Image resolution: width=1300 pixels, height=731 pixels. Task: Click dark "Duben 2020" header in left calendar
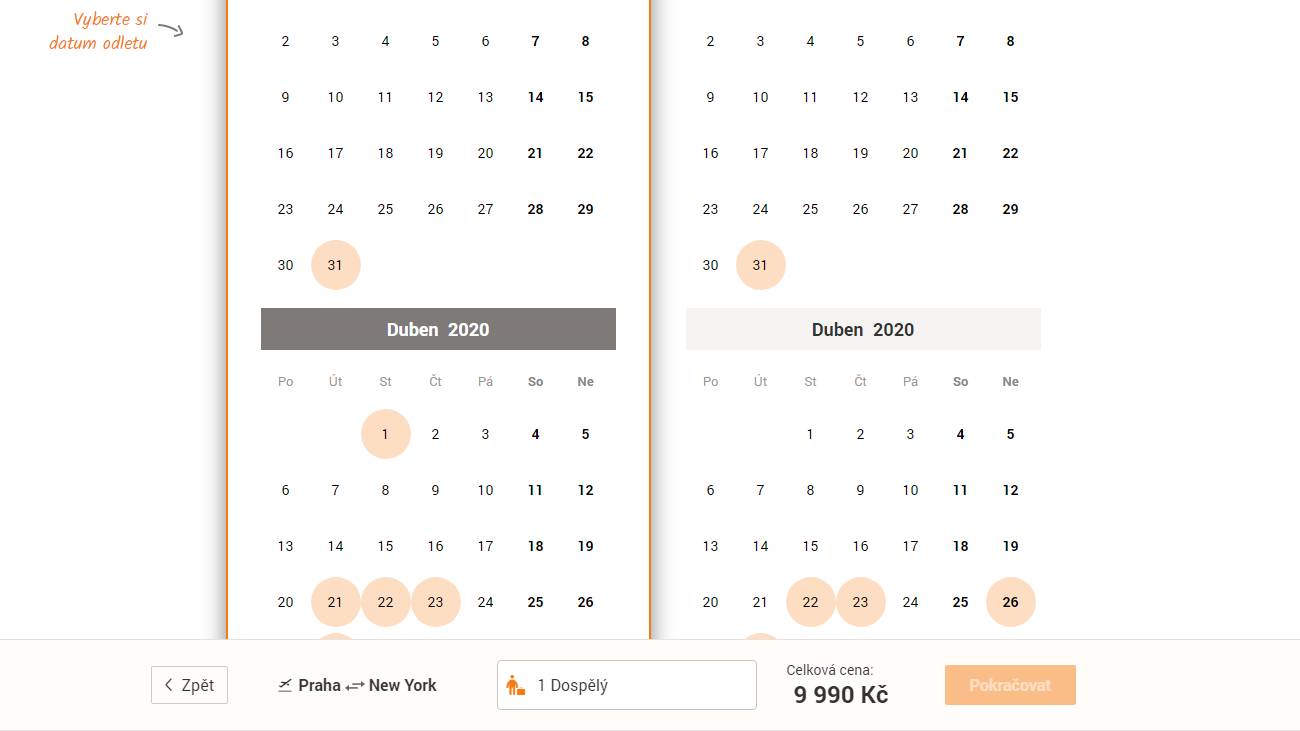[x=438, y=329]
